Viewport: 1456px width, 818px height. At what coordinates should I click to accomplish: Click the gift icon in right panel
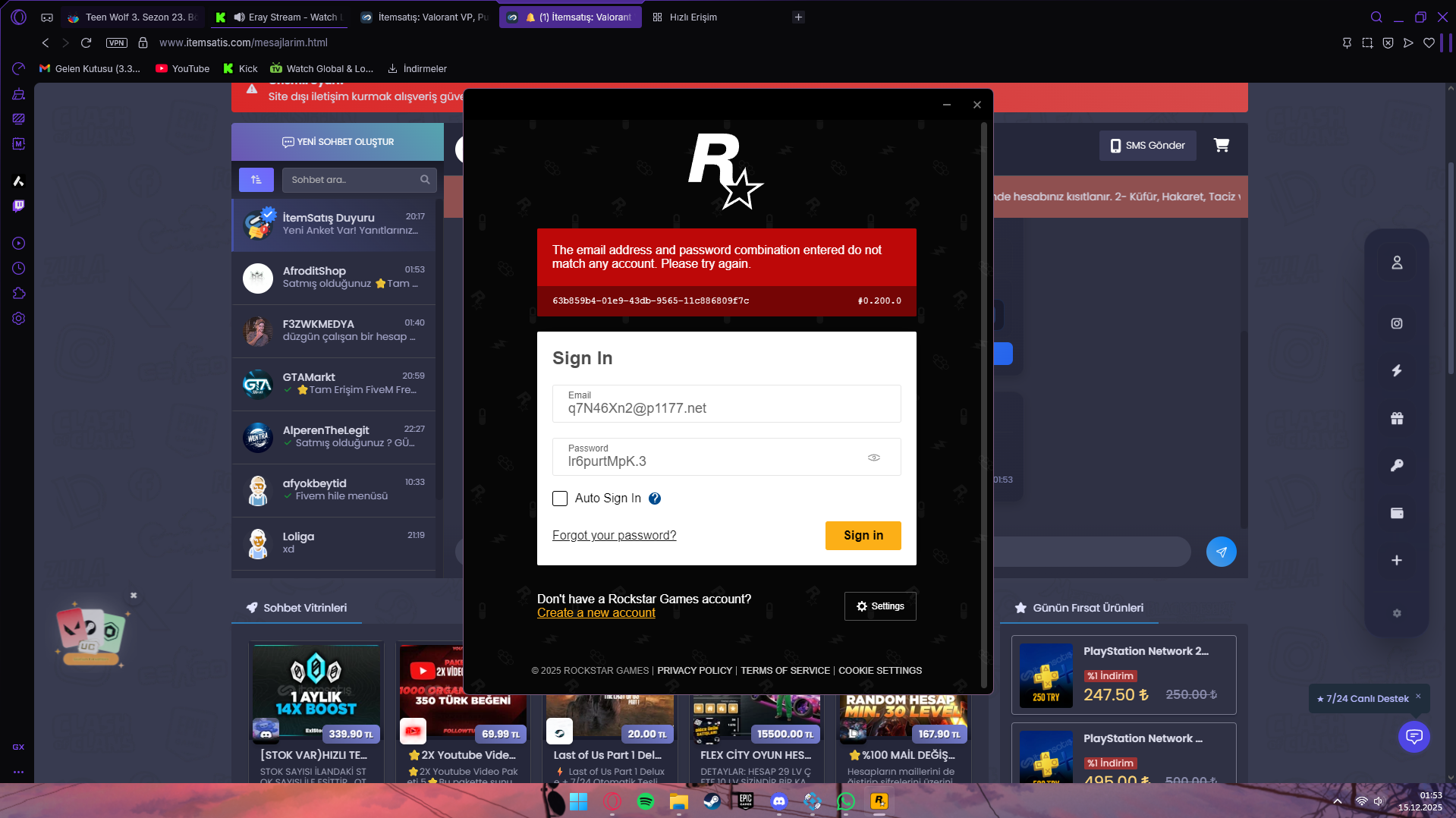click(1397, 418)
